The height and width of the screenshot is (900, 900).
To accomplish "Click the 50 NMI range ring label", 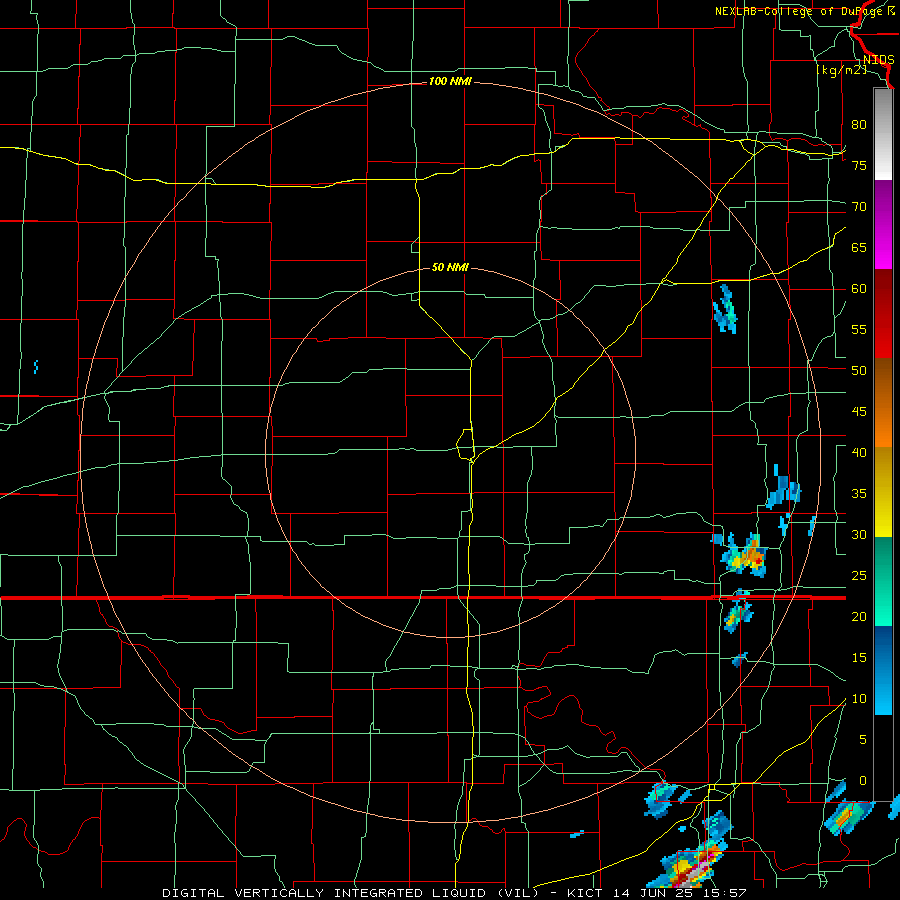I will tap(450, 267).
